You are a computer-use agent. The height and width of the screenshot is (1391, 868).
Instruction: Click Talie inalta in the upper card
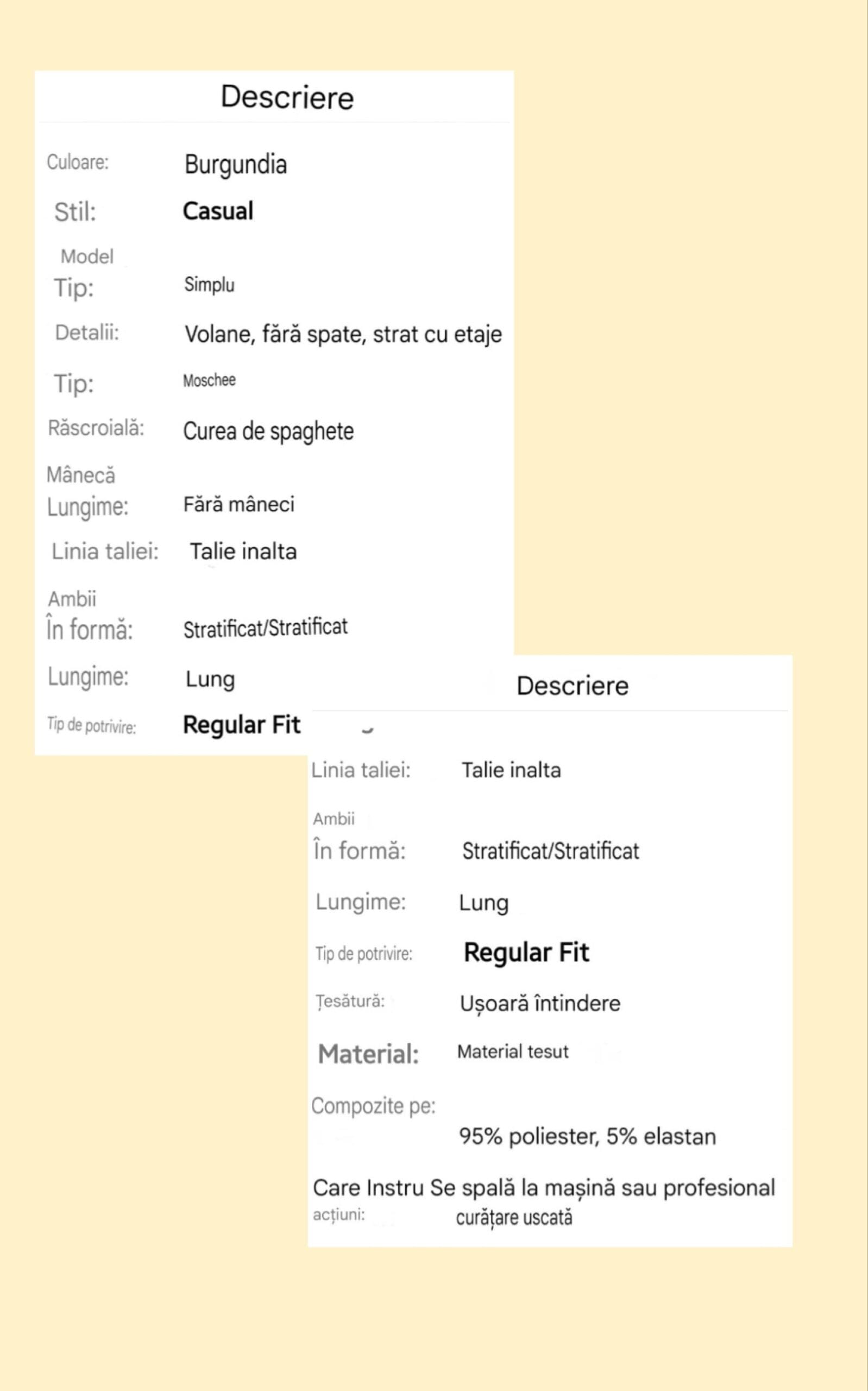(x=243, y=551)
